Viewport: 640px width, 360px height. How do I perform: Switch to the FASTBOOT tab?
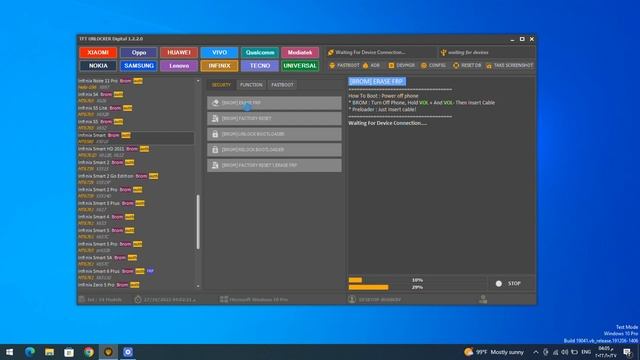coord(282,85)
